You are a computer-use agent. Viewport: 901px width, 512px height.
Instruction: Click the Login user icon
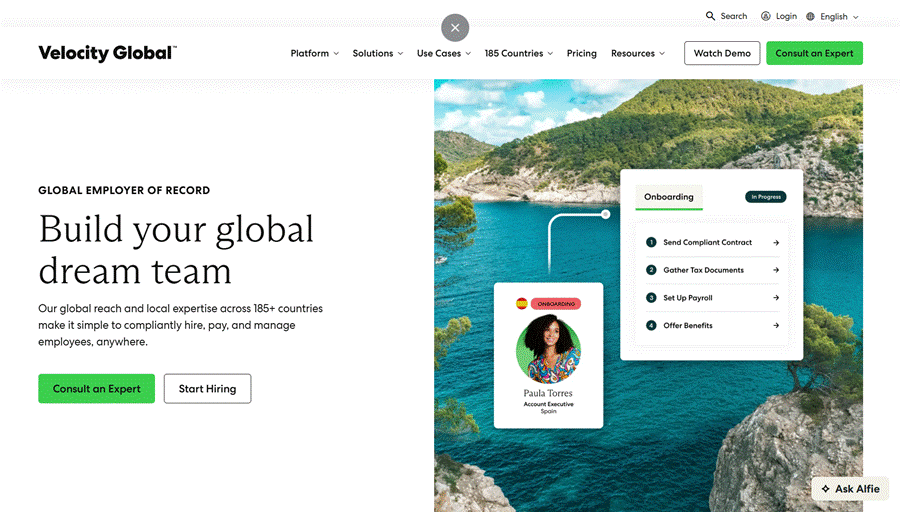click(x=766, y=16)
